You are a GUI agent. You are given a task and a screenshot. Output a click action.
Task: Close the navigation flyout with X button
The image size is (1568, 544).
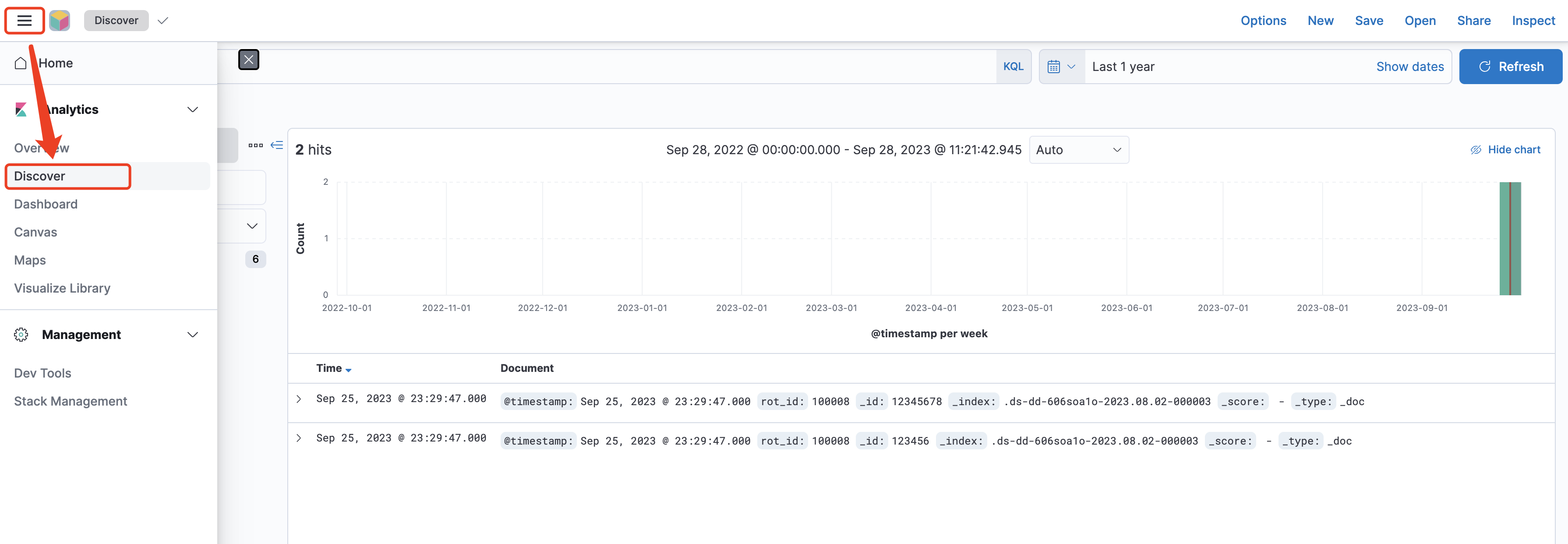248,60
